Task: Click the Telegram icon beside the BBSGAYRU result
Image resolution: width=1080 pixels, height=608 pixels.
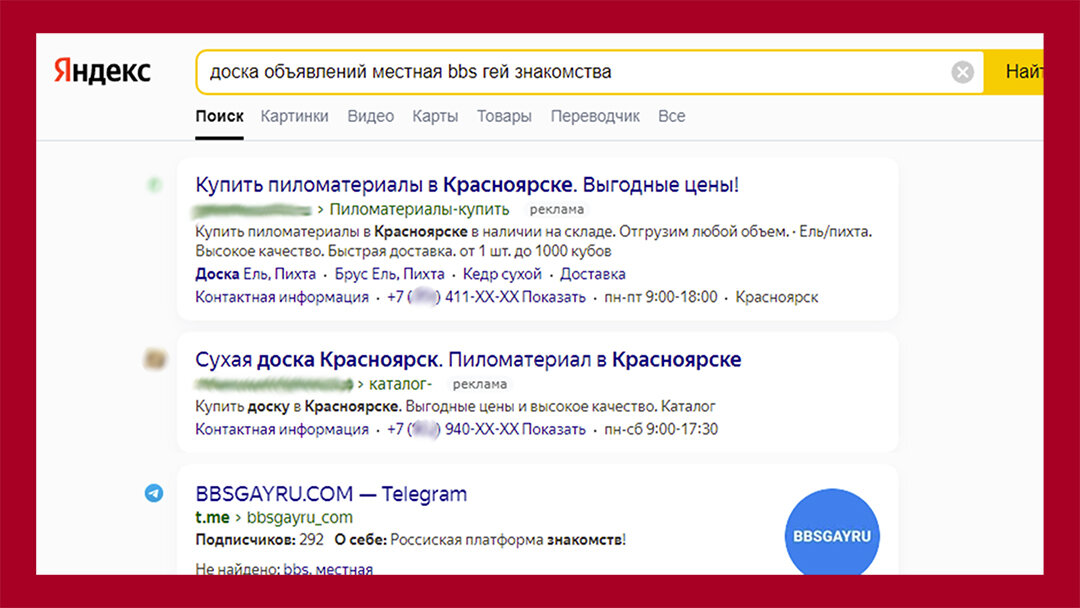Action: tap(154, 493)
